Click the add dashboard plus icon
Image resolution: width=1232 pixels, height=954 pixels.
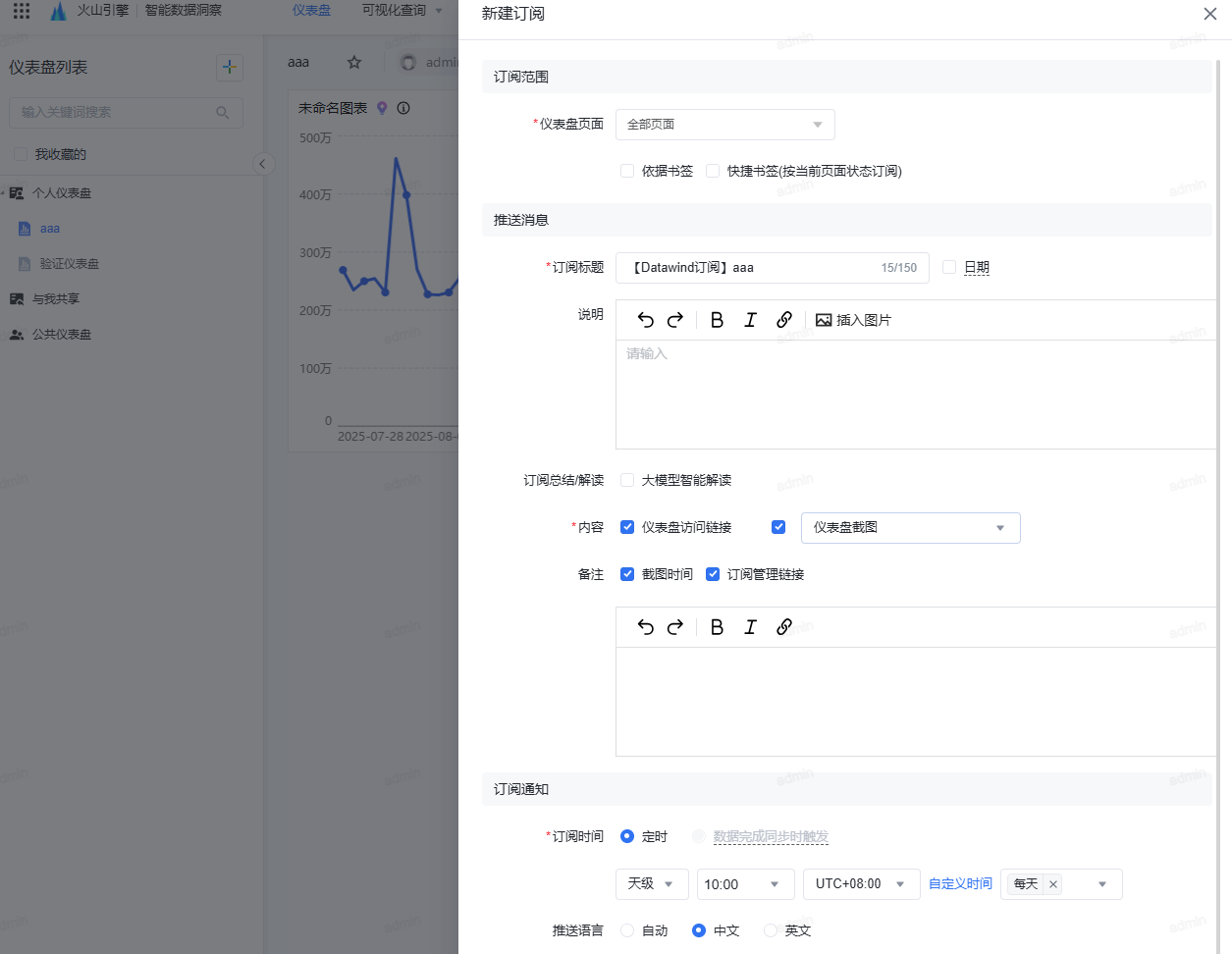229,67
